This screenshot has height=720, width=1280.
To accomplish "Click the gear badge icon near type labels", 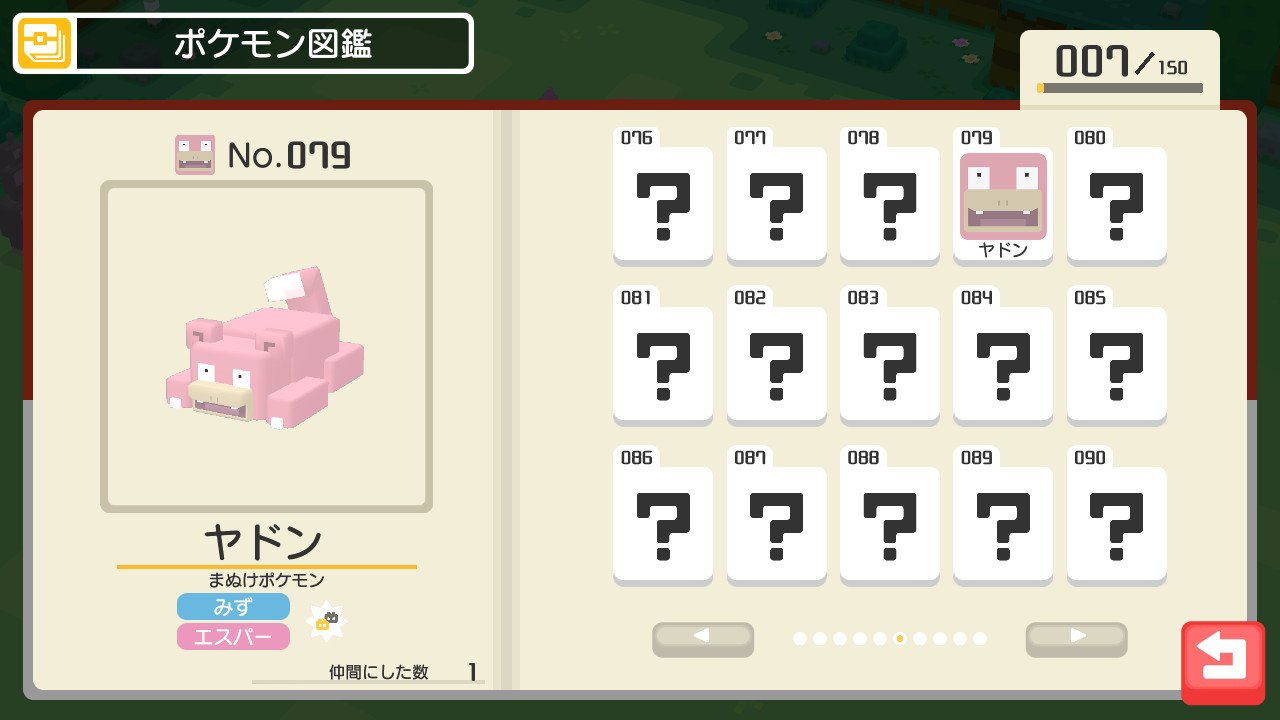I will pyautogui.click(x=326, y=621).
